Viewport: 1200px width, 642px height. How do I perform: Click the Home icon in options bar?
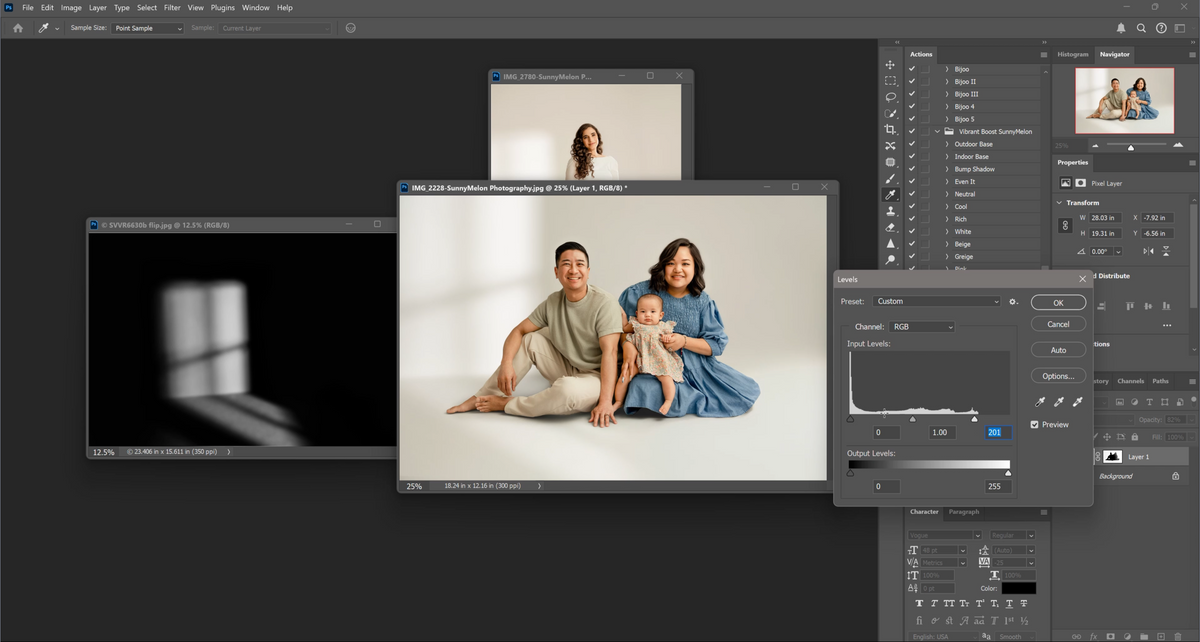(17, 28)
